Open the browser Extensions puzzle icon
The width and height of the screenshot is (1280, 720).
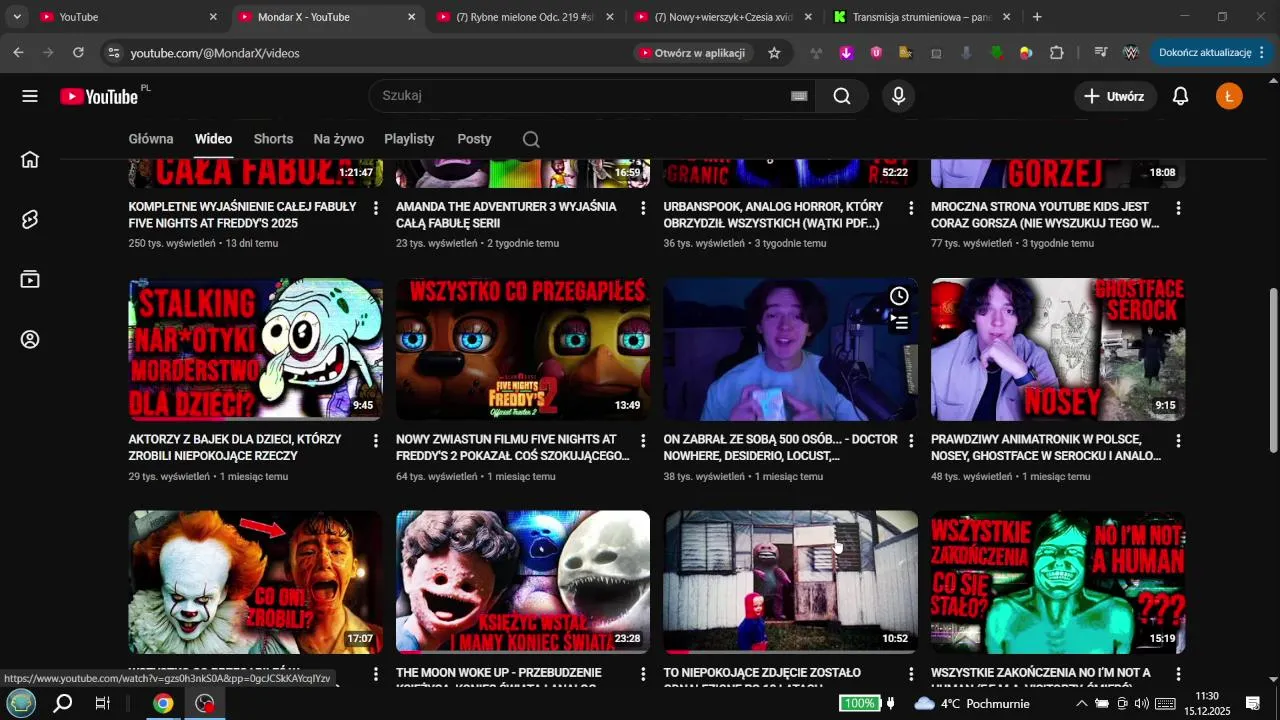point(1057,53)
